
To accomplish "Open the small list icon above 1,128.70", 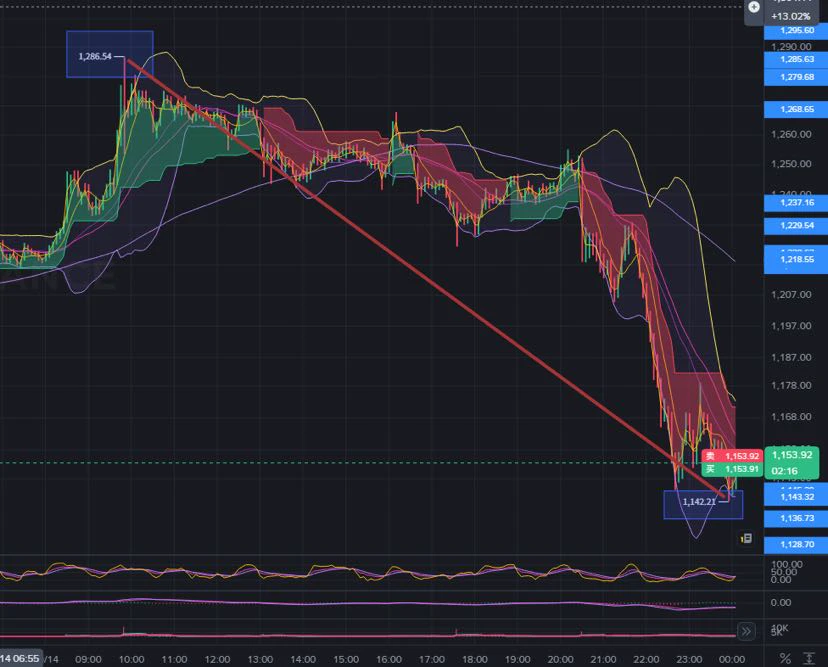I will (746, 538).
